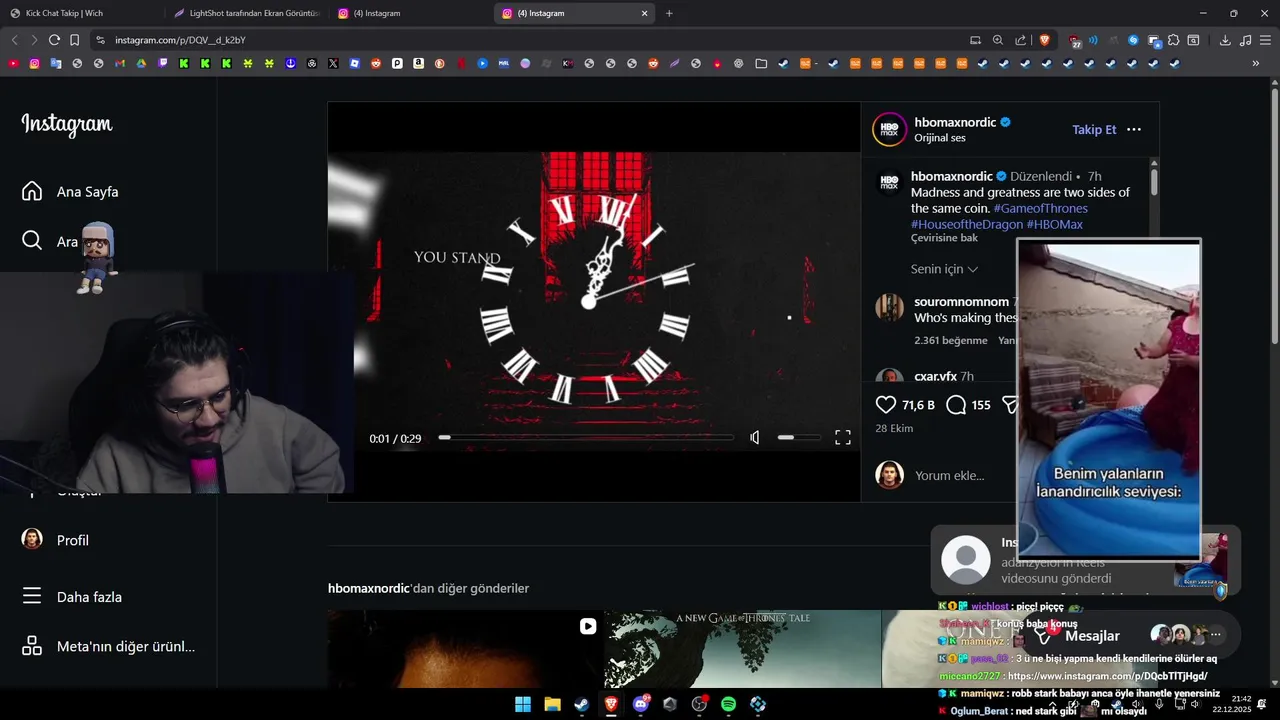Switch to LightShot browser tab
Screen dimensions: 1280x720
pyautogui.click(x=246, y=13)
